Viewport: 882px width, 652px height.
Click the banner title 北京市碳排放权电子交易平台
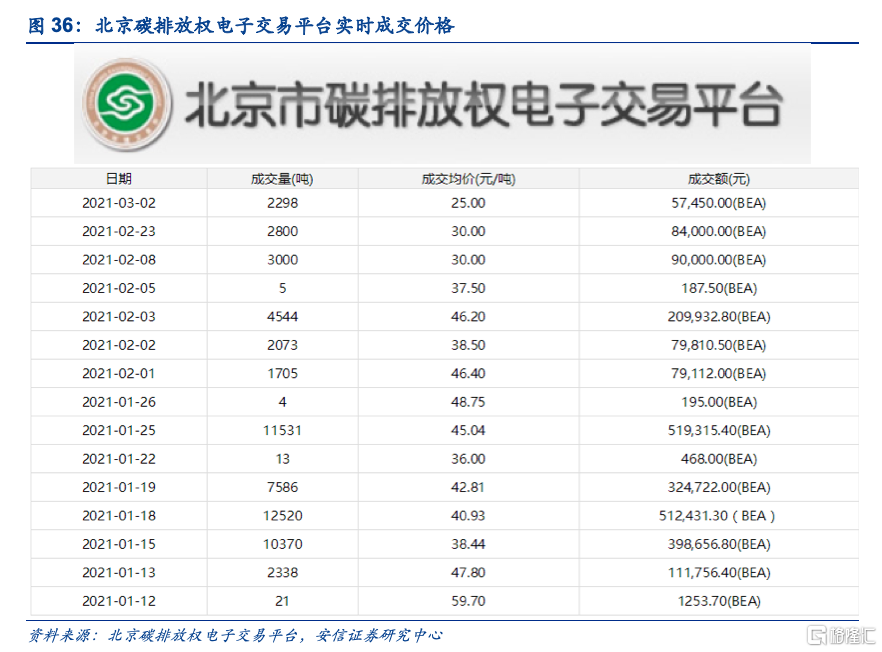coord(484,105)
